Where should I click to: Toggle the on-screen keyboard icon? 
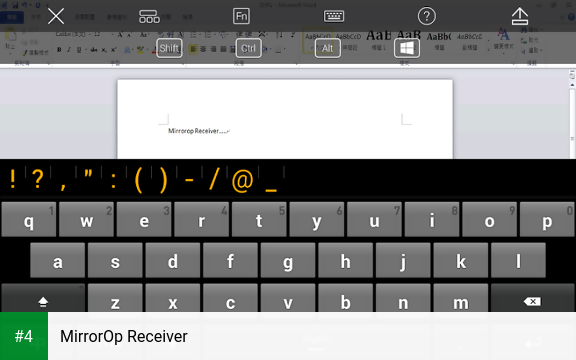[x=334, y=16]
